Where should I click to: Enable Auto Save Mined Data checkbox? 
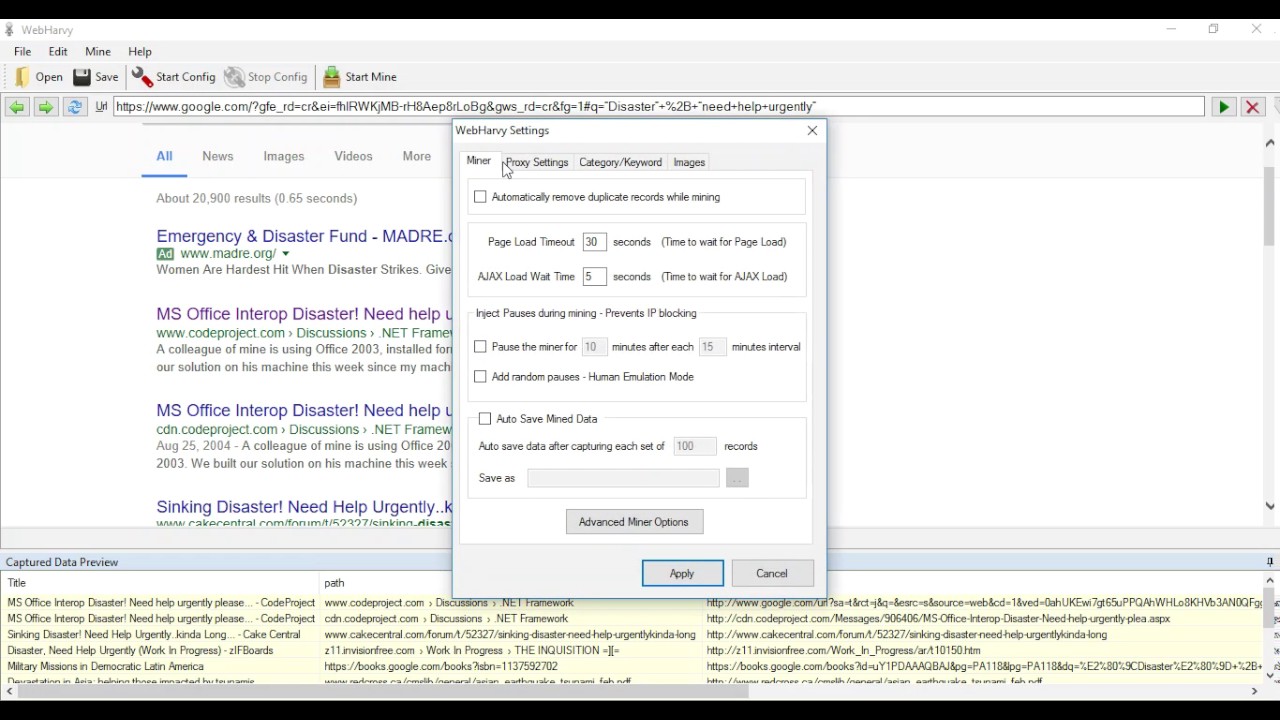[485, 419]
